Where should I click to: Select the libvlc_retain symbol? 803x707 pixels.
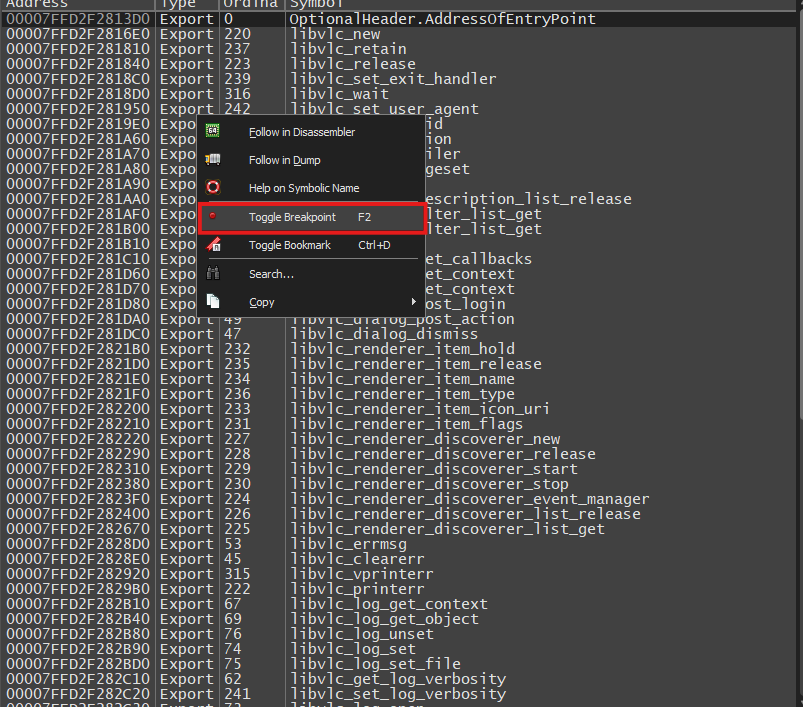click(x=348, y=49)
